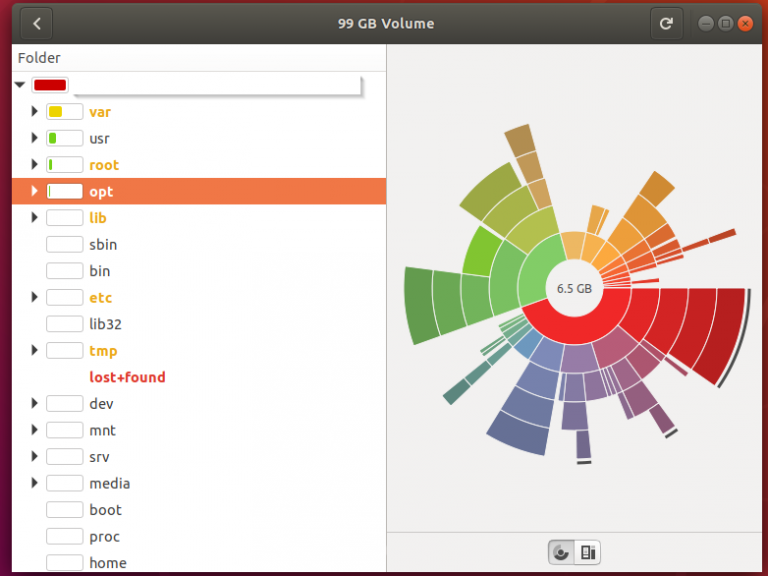Viewport: 768px width, 576px height.
Task: Switch to treemap chart view
Action: (x=588, y=551)
